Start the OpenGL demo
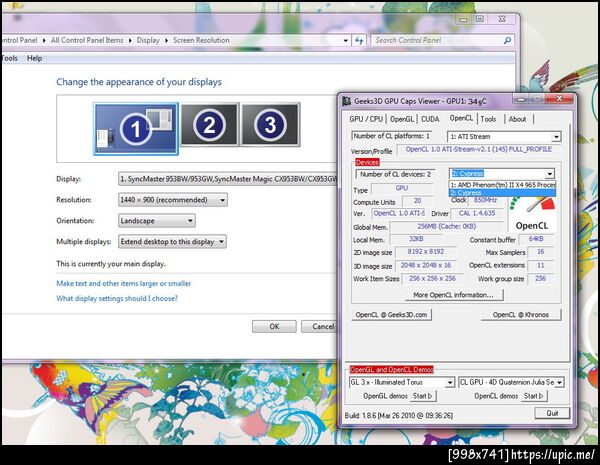The width and height of the screenshot is (600, 465). coord(422,396)
